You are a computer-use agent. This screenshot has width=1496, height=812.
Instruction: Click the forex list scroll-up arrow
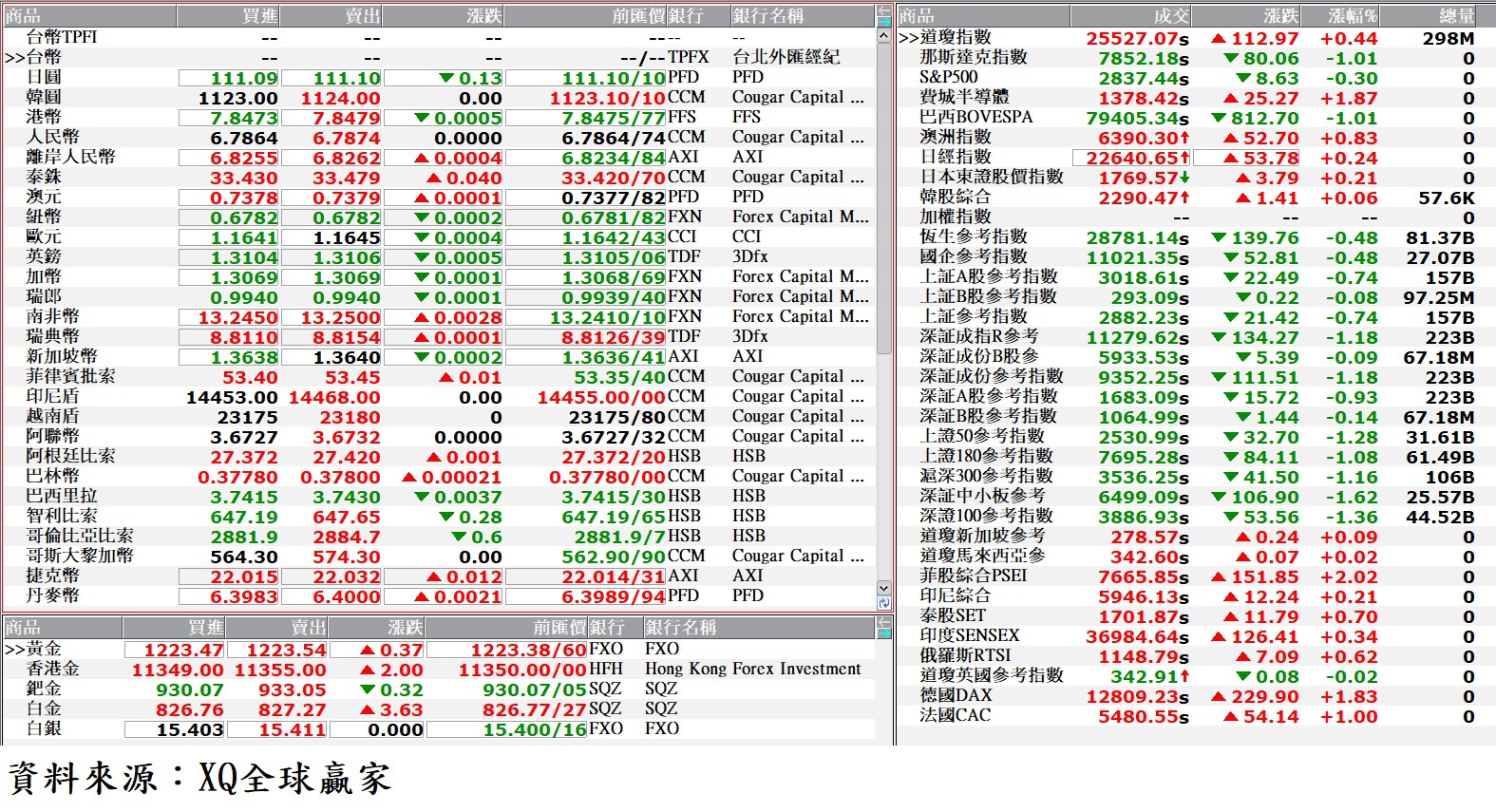point(883,36)
